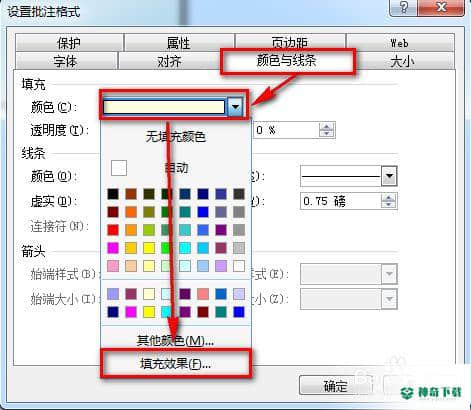Increase line weight with the up spinner
Image resolution: width=471 pixels, height=410 pixels.
[388, 197]
